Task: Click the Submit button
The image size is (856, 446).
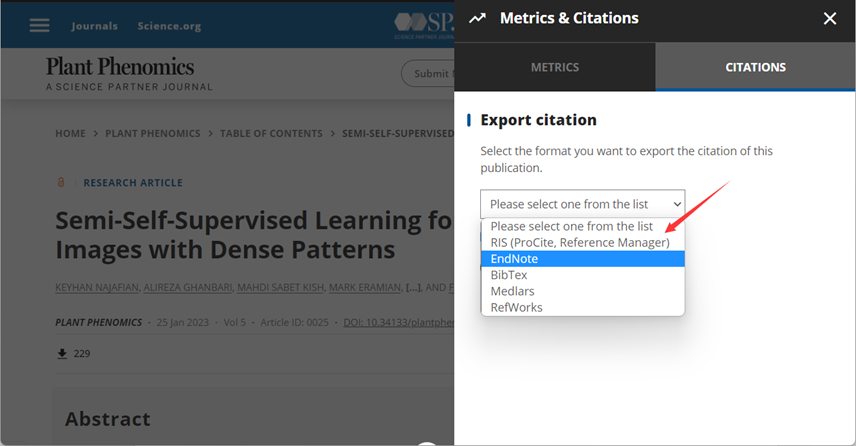Action: pos(428,74)
